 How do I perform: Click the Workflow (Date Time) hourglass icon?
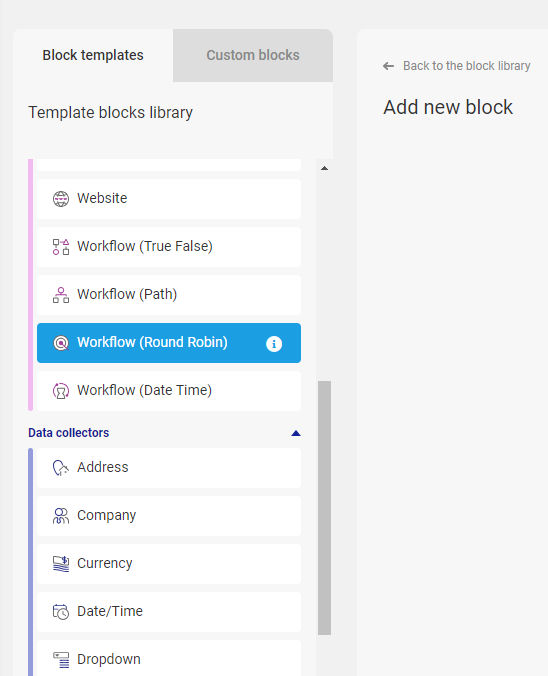click(61, 391)
